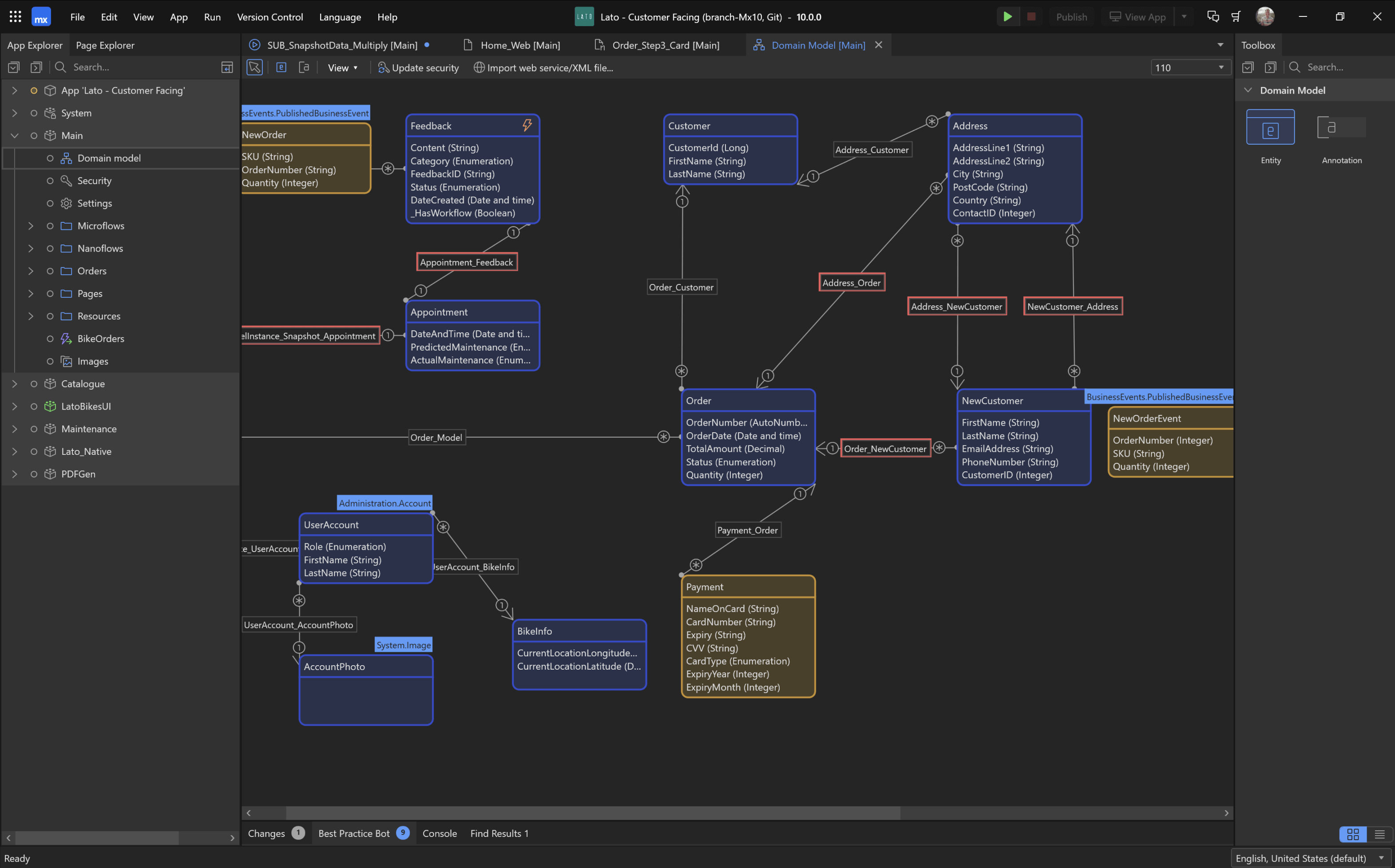Expand the Microflows folder in App Explorer

coord(31,225)
